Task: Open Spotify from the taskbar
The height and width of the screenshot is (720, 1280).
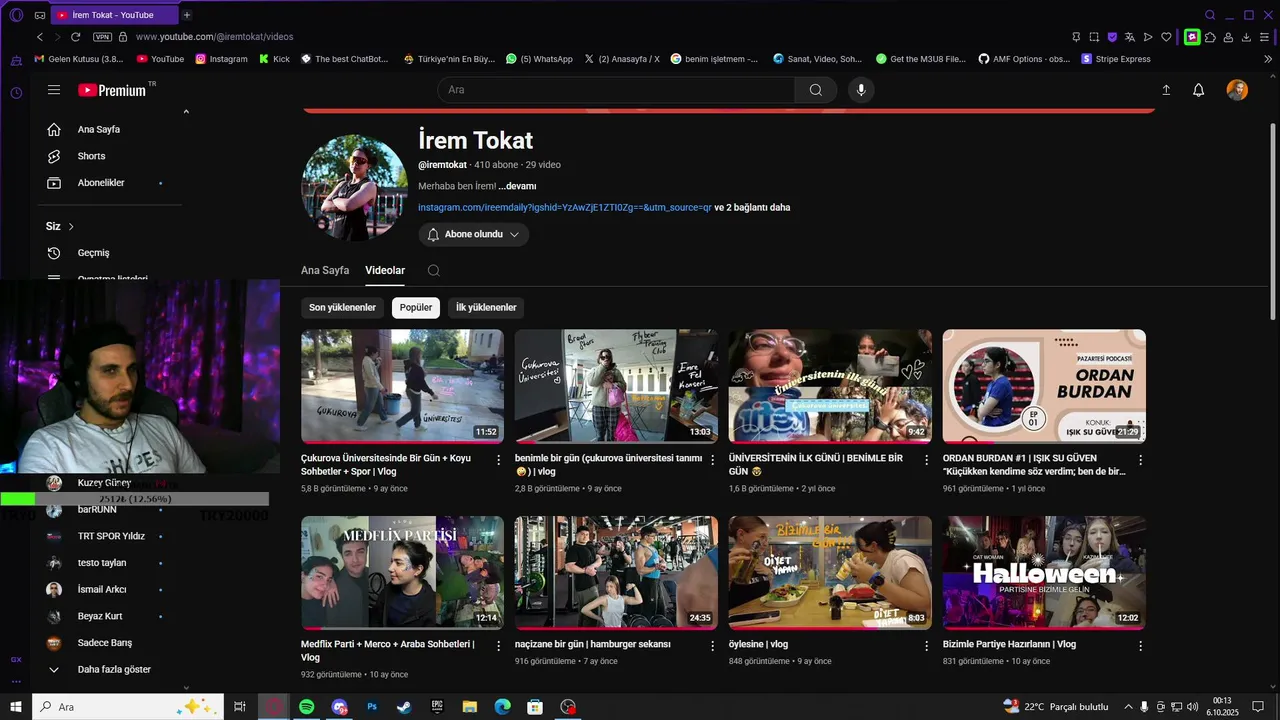Action: [x=307, y=707]
